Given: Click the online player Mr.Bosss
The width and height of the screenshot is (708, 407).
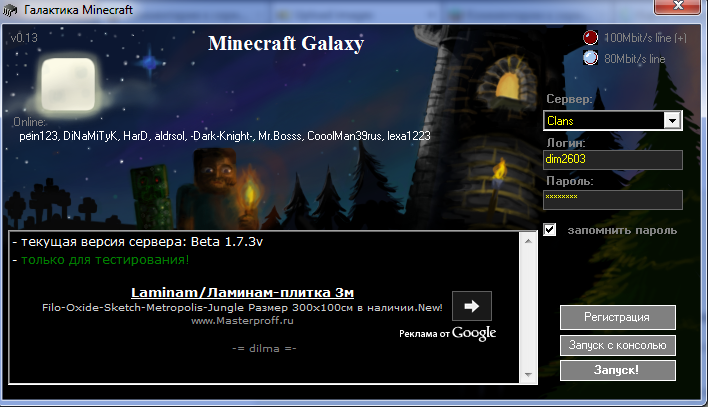Looking at the screenshot, I should (x=279, y=136).
